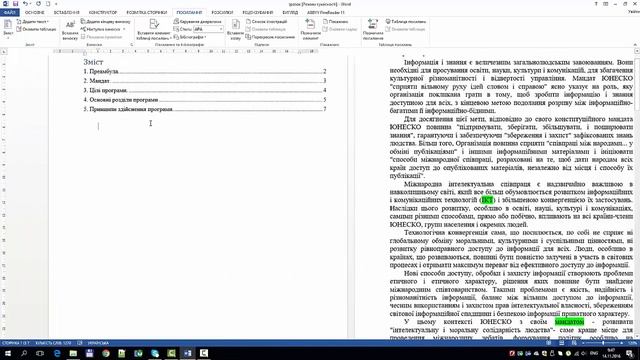
Task: Insert a citation from the references ribbon
Action: (x=154, y=30)
